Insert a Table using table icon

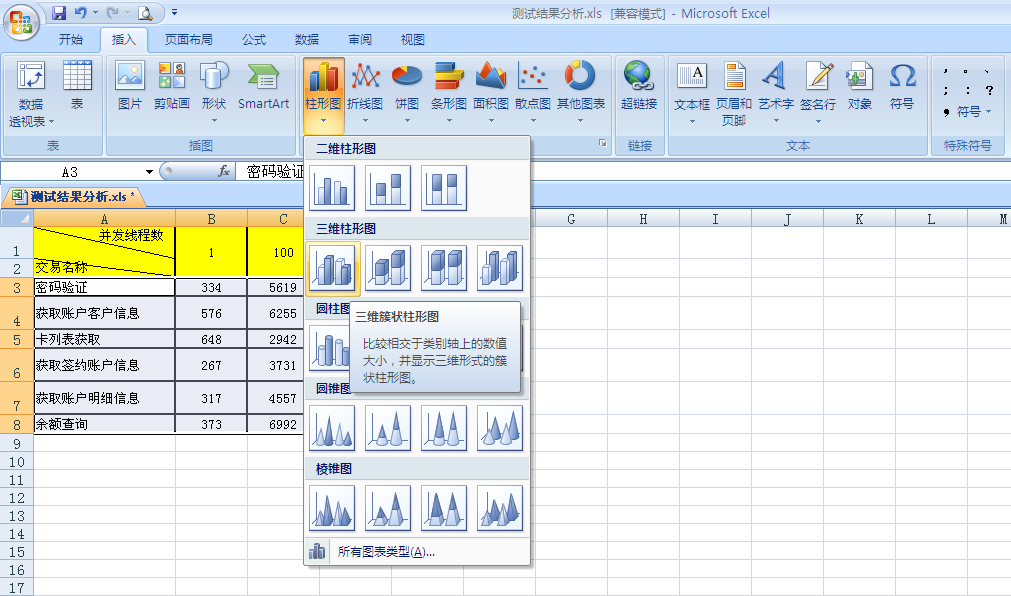[77, 78]
